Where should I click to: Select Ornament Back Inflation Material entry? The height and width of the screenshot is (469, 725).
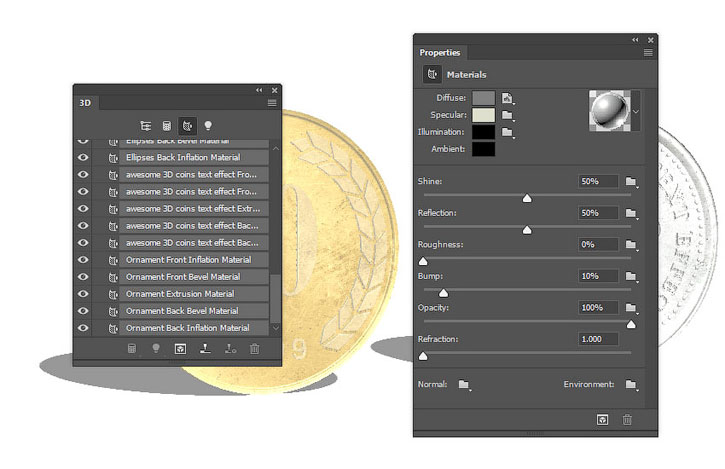(188, 328)
